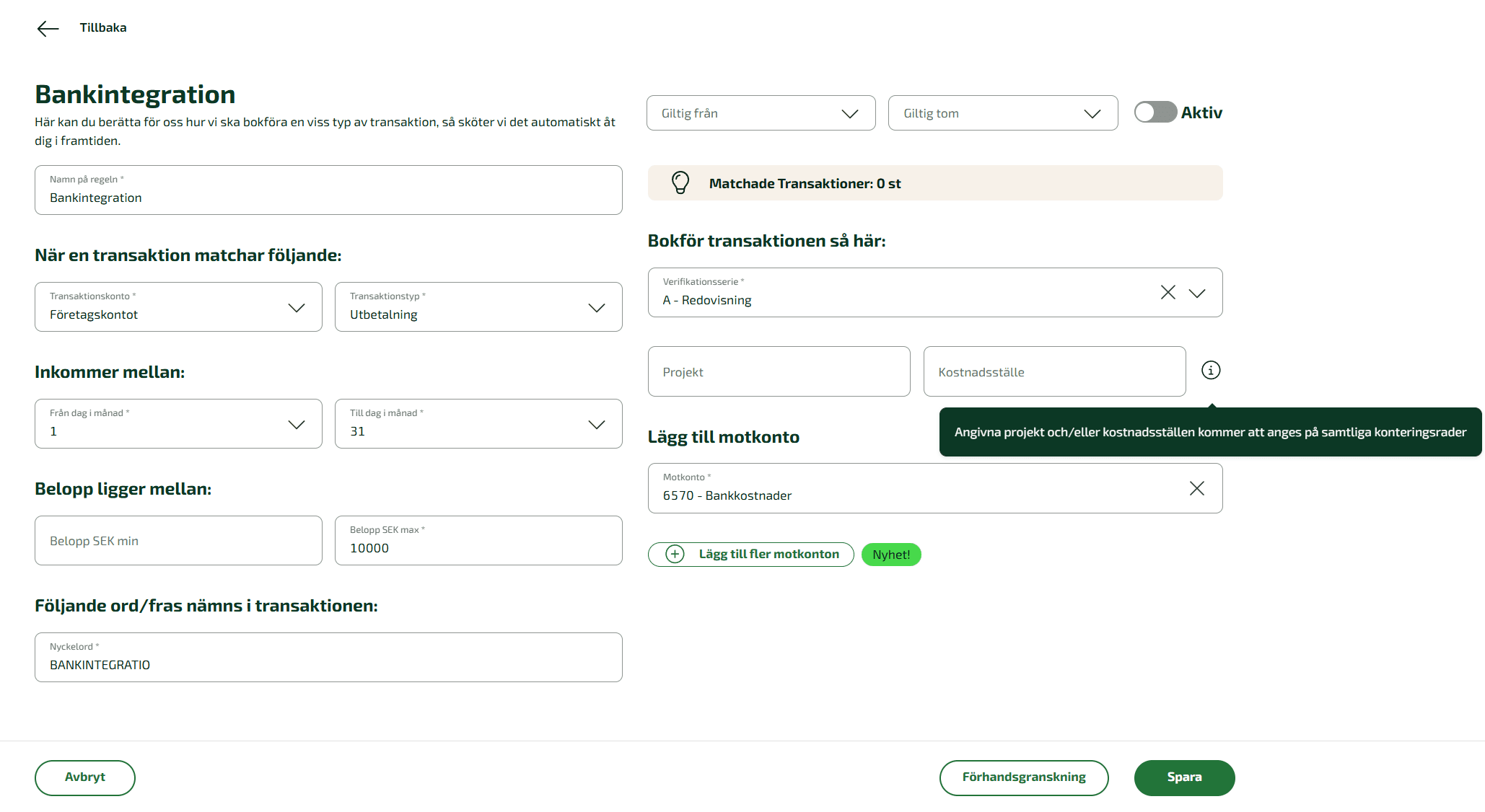Image resolution: width=1485 pixels, height=812 pixels.
Task: Click into the Belopp SEK min field
Action: [178, 541]
